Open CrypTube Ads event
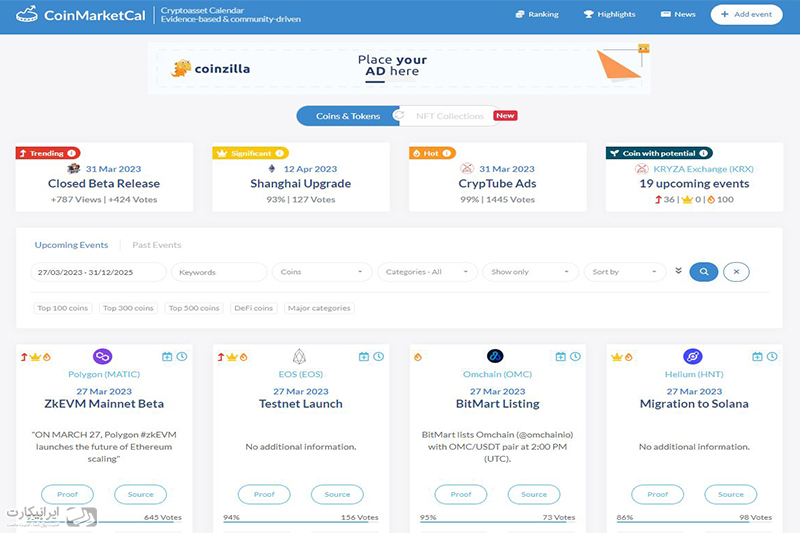 497,184
